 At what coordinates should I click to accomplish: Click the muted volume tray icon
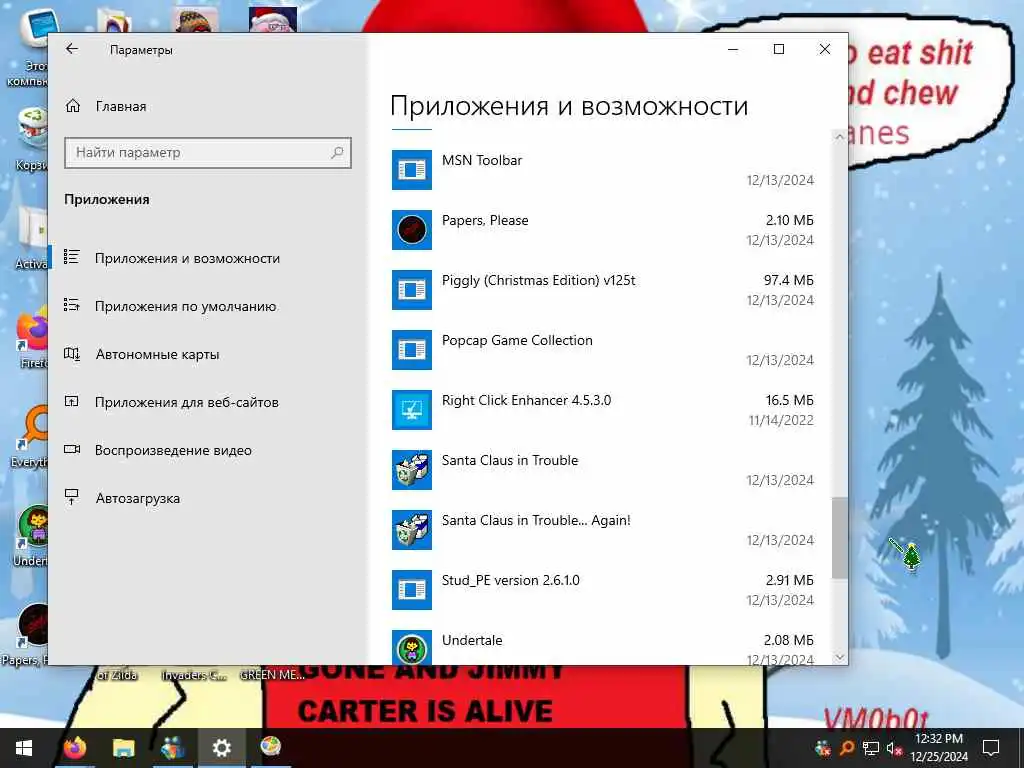893,748
